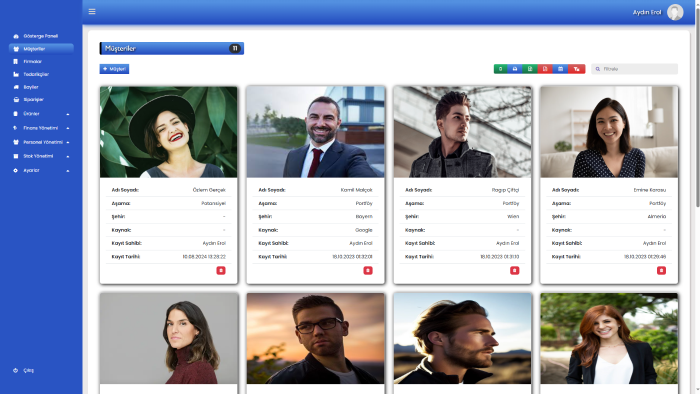This screenshot has height=394, width=700.
Task: Open photo of man wearing glasses
Action: 316,338
